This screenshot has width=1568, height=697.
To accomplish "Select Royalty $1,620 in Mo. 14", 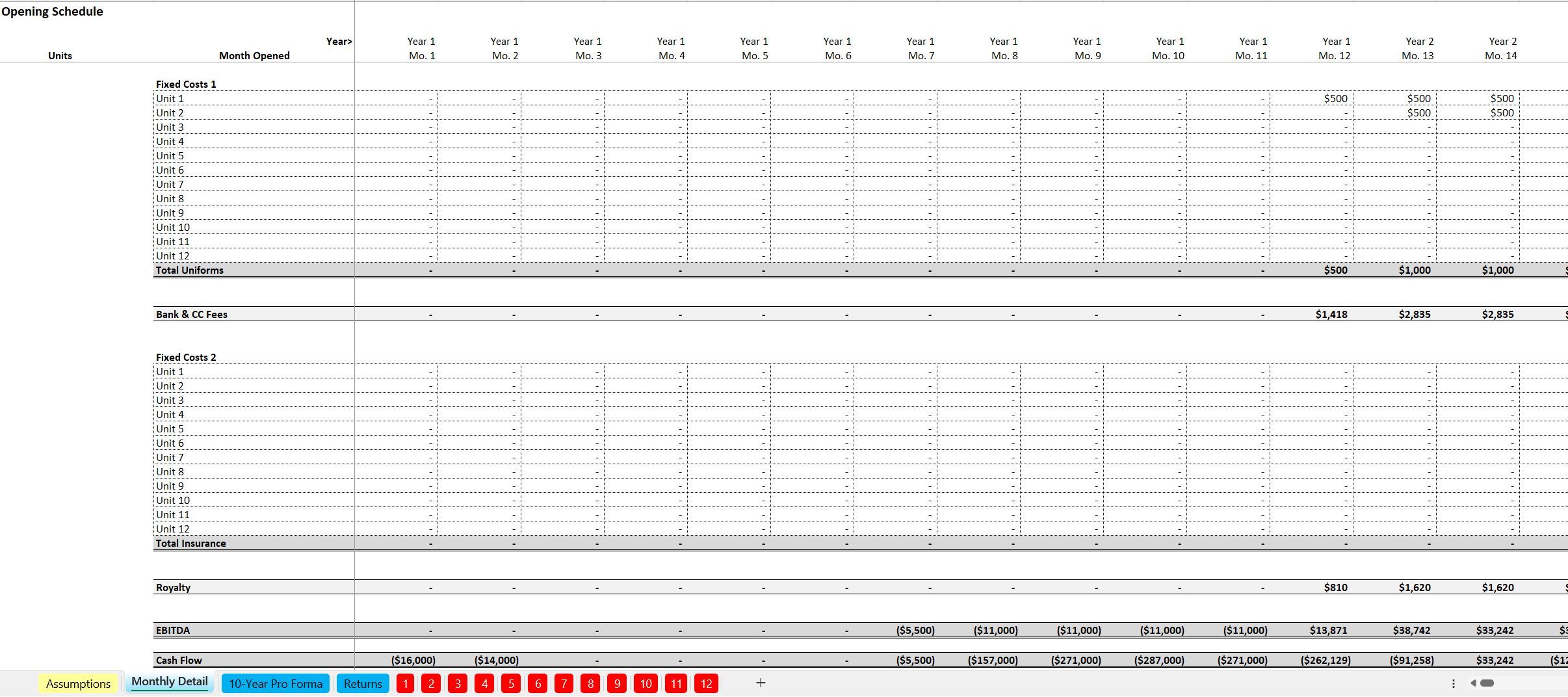I will click(1498, 587).
